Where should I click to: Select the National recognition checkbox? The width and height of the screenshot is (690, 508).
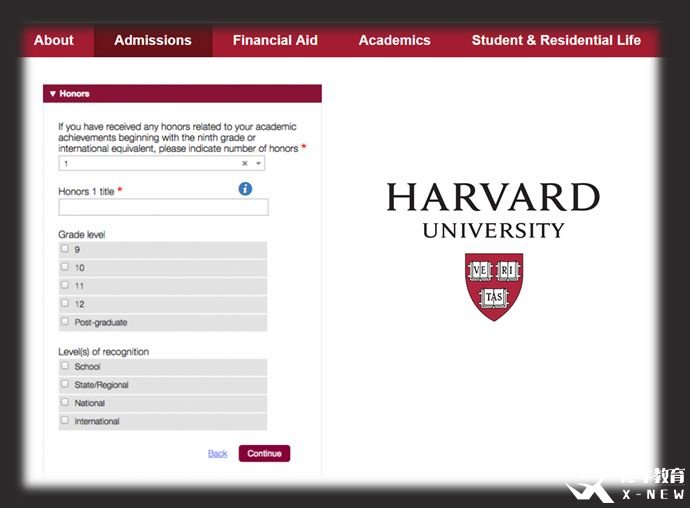(65, 402)
